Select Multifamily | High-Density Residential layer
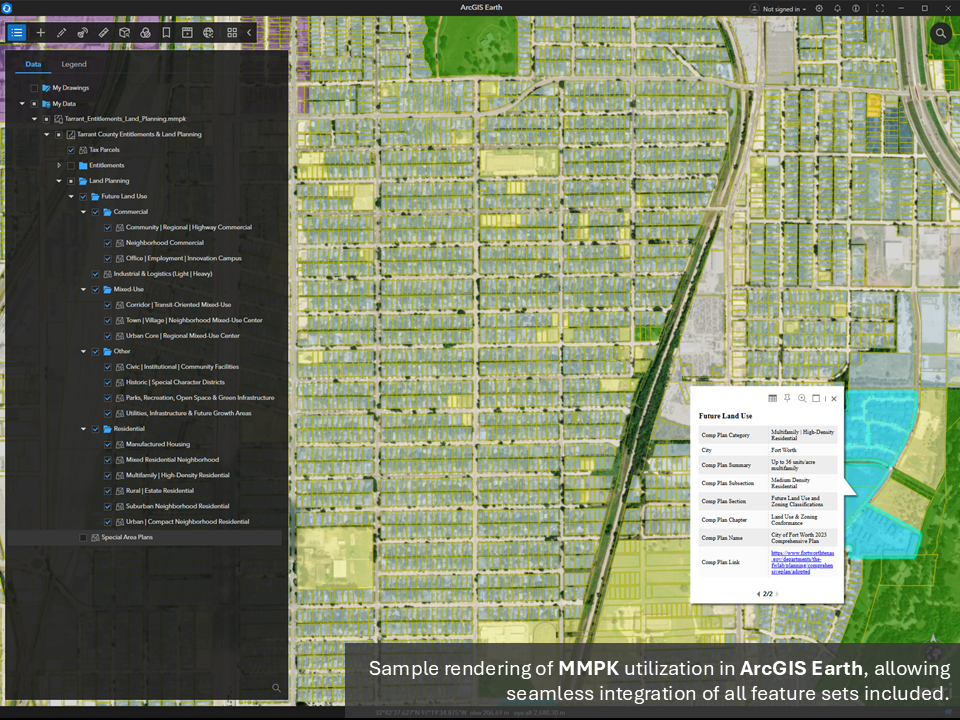Screen dimensions: 960x720 178,476
